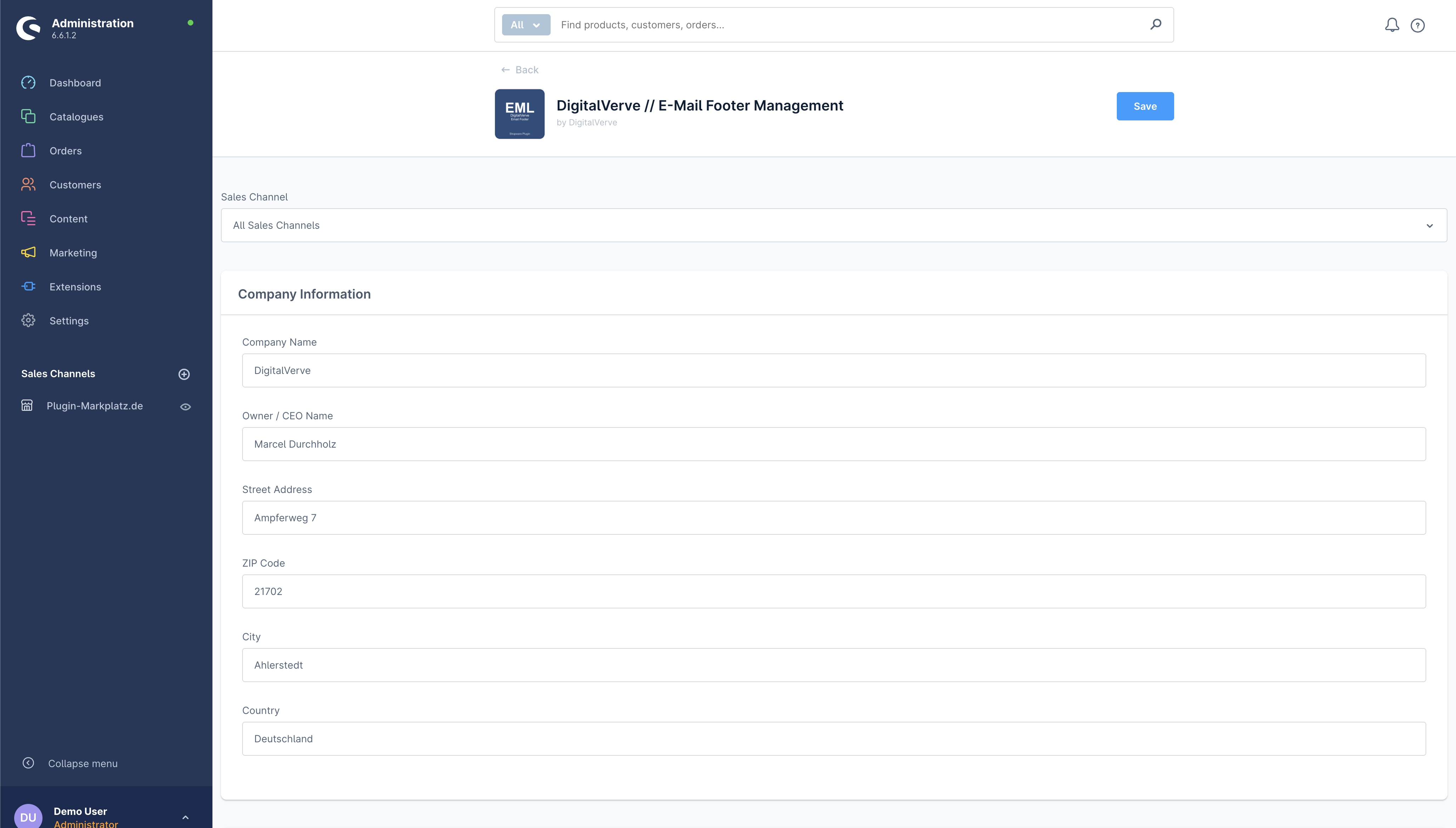Screen dimensions: 1456x828
Task: Open the Settings menu item
Action: tap(69, 321)
